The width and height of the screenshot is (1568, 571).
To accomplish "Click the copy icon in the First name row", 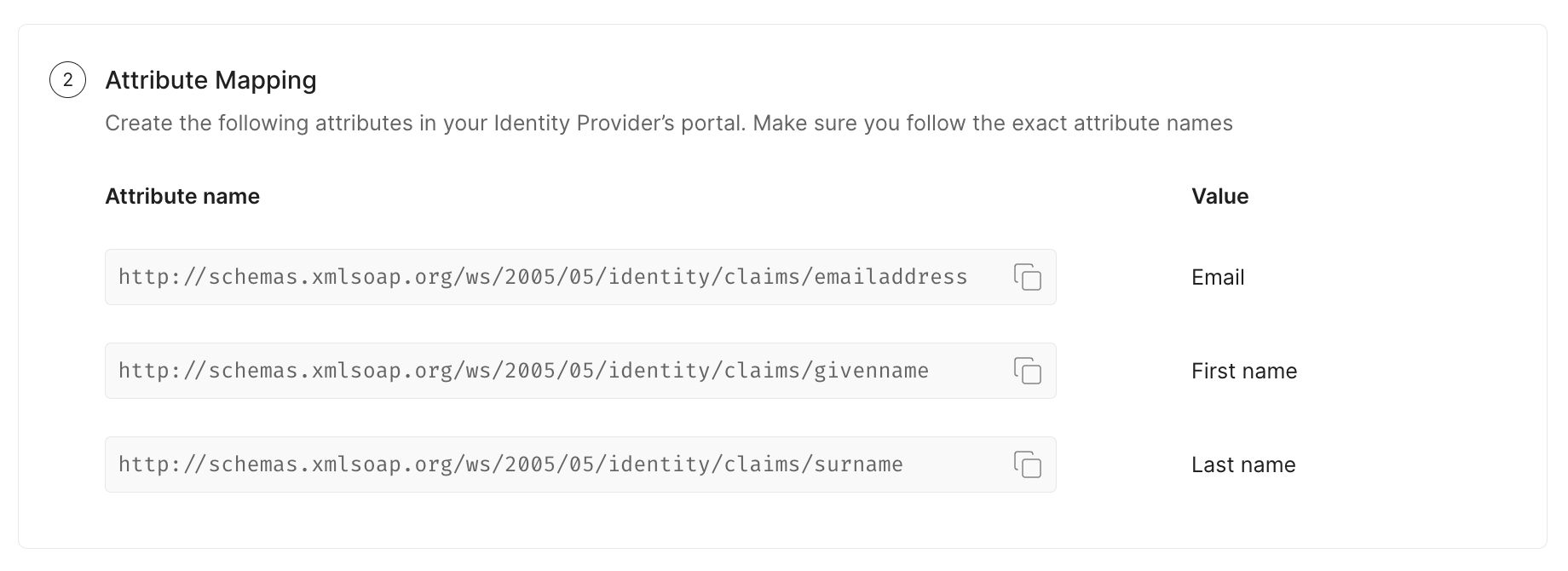I will 1029,371.
